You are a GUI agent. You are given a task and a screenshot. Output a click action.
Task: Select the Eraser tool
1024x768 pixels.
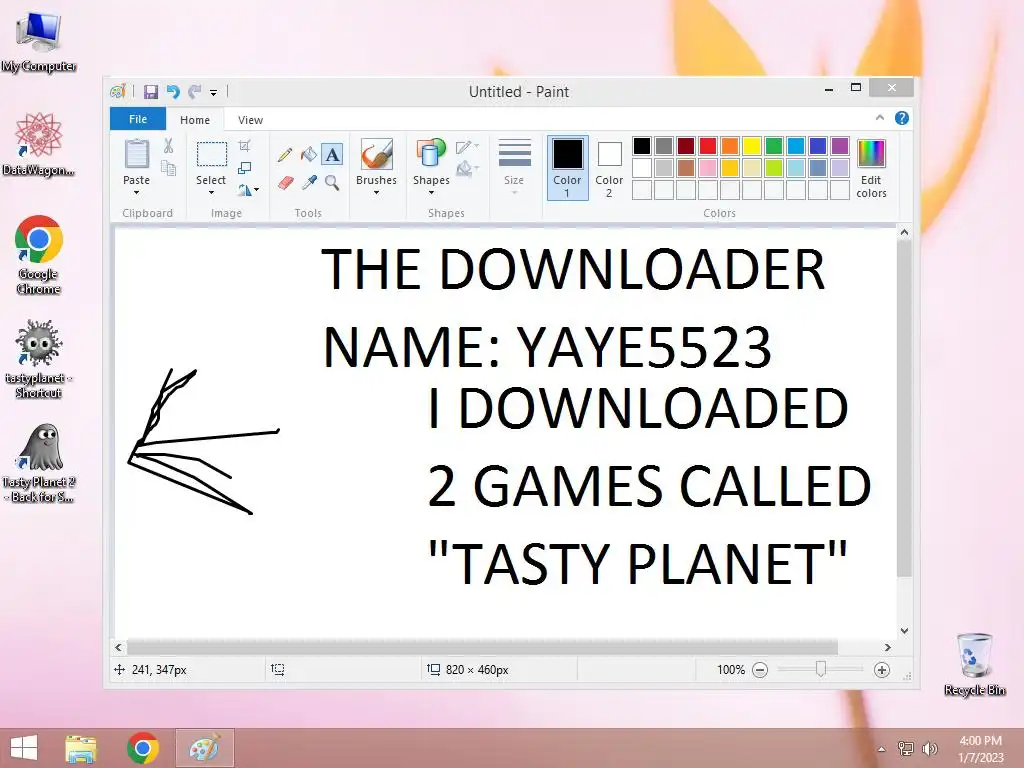285,183
